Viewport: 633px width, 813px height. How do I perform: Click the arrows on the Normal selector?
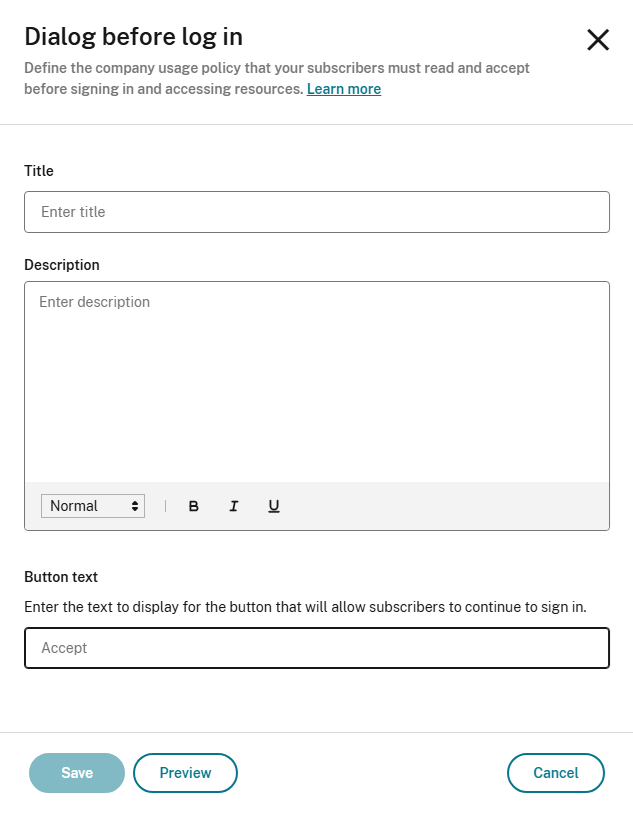(x=135, y=506)
